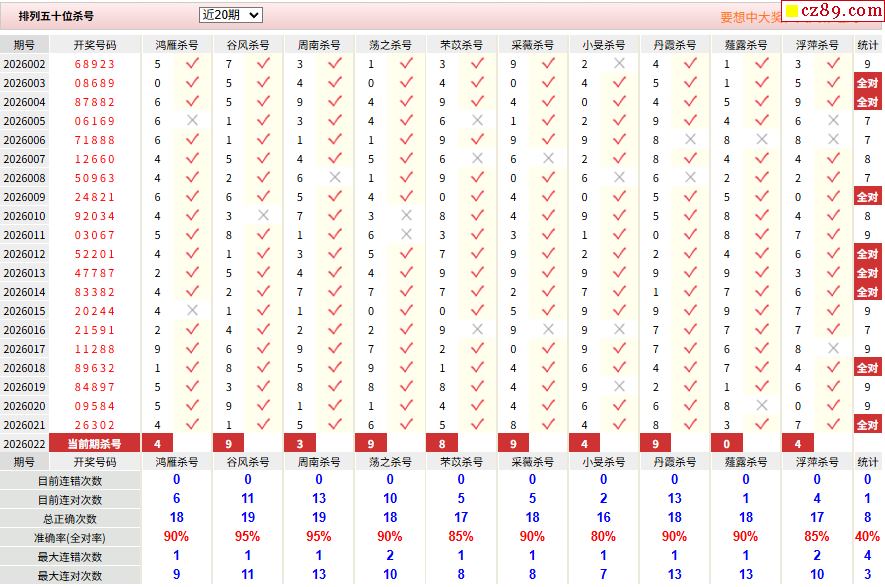Viewport: 885px width, 587px height.
Task: Click the 目前连对次数 row label
Action: 70,500
